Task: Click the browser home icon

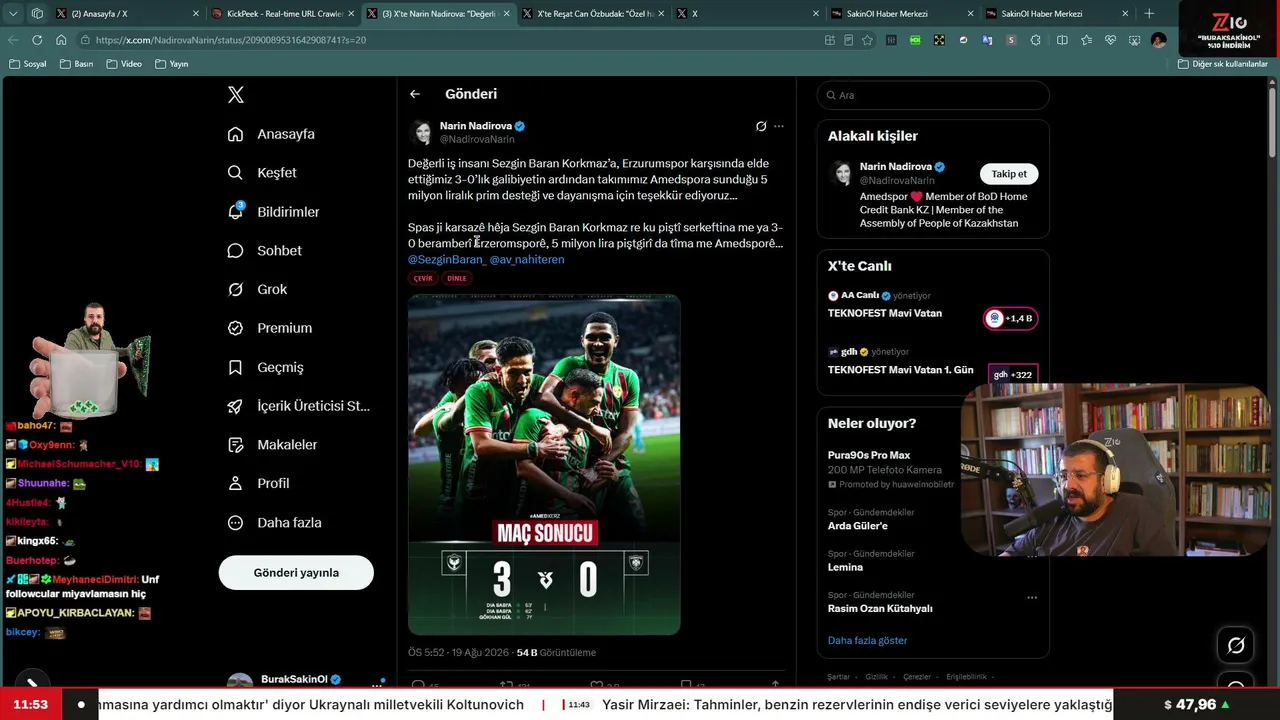Action: tap(61, 40)
